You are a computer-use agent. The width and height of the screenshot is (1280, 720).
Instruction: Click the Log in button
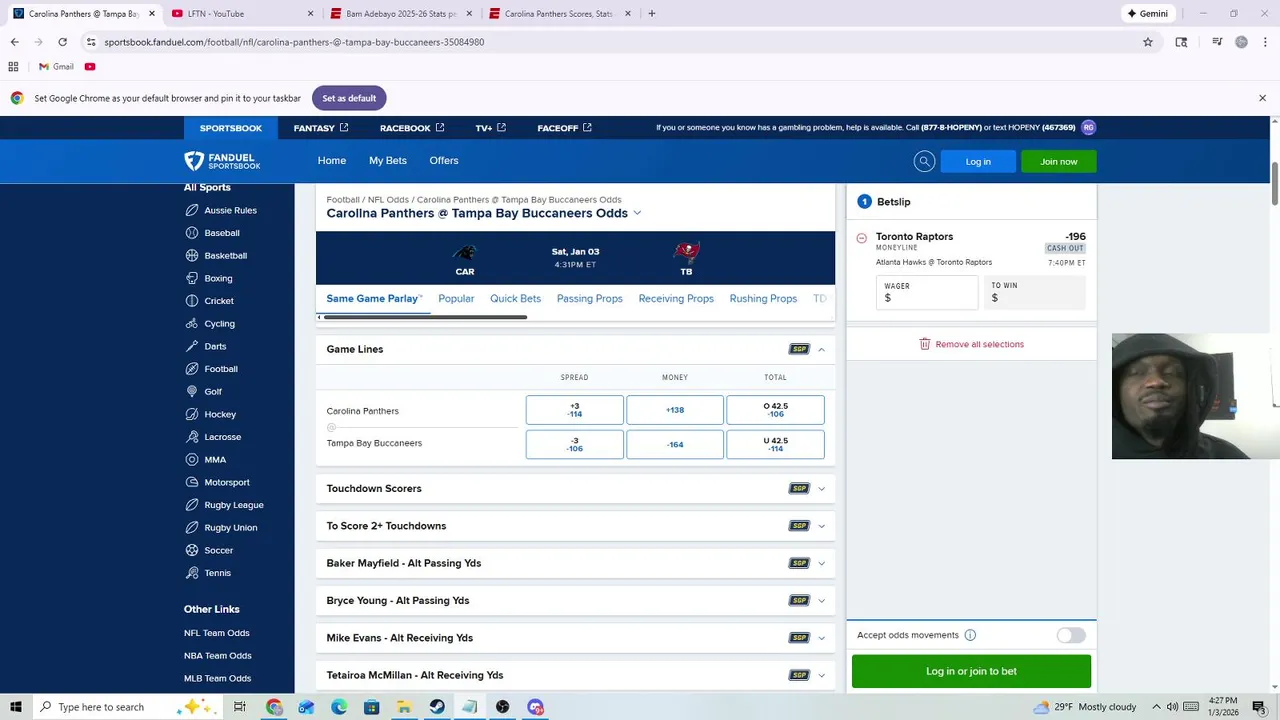(978, 161)
